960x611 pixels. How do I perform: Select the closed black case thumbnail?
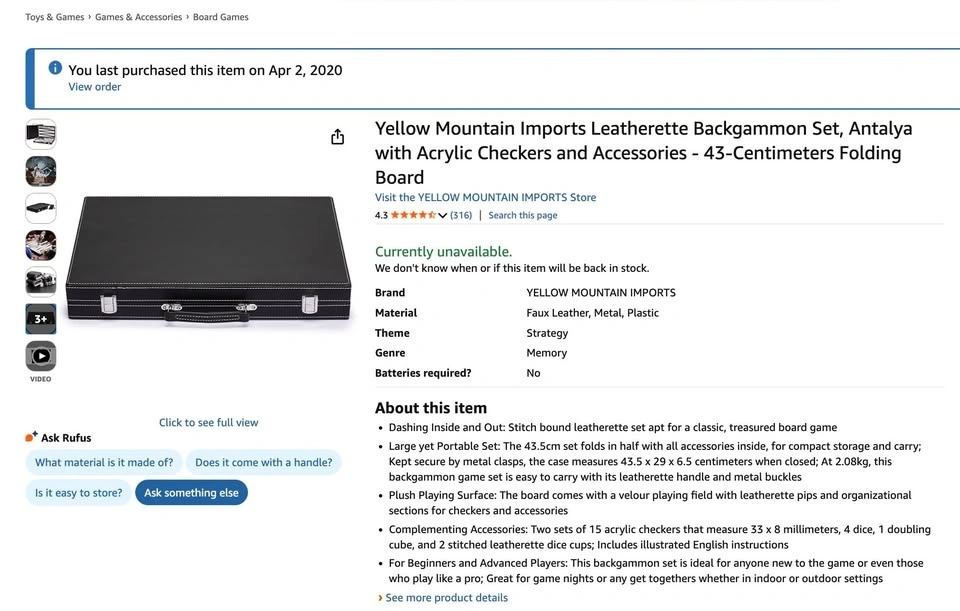point(41,208)
